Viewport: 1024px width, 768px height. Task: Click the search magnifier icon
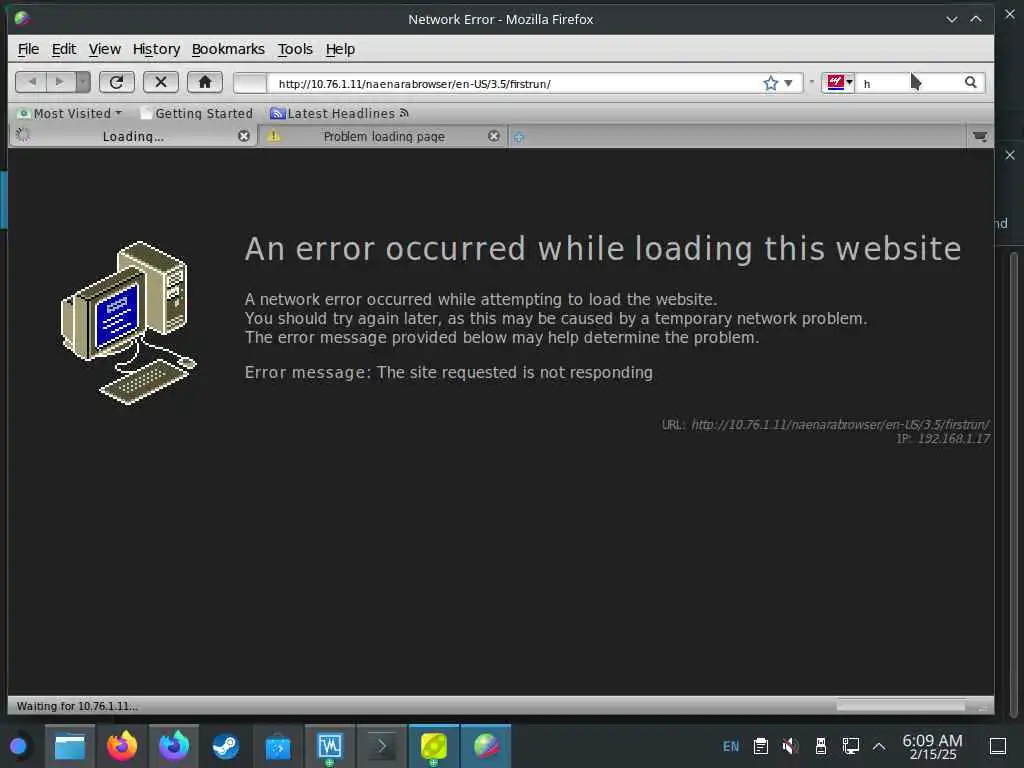click(x=970, y=82)
